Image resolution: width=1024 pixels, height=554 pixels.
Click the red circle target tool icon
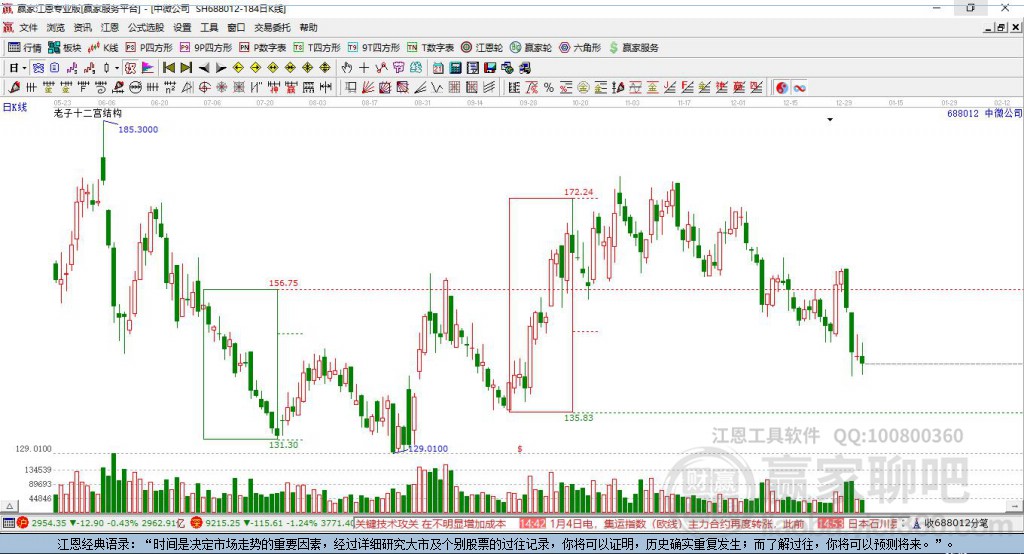coord(204,88)
